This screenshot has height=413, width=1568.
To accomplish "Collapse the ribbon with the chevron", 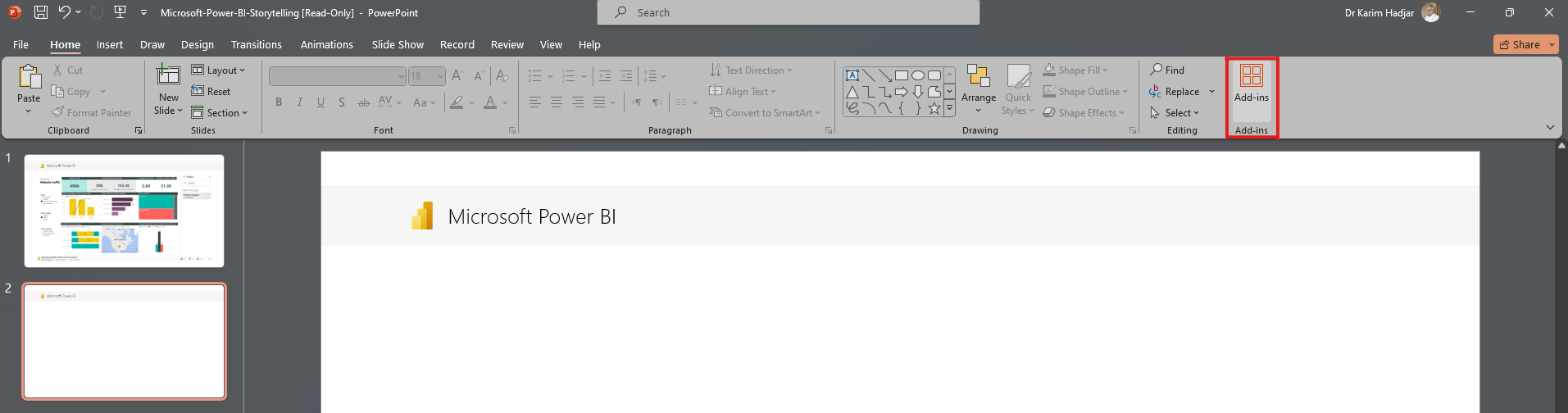I will coord(1550,127).
